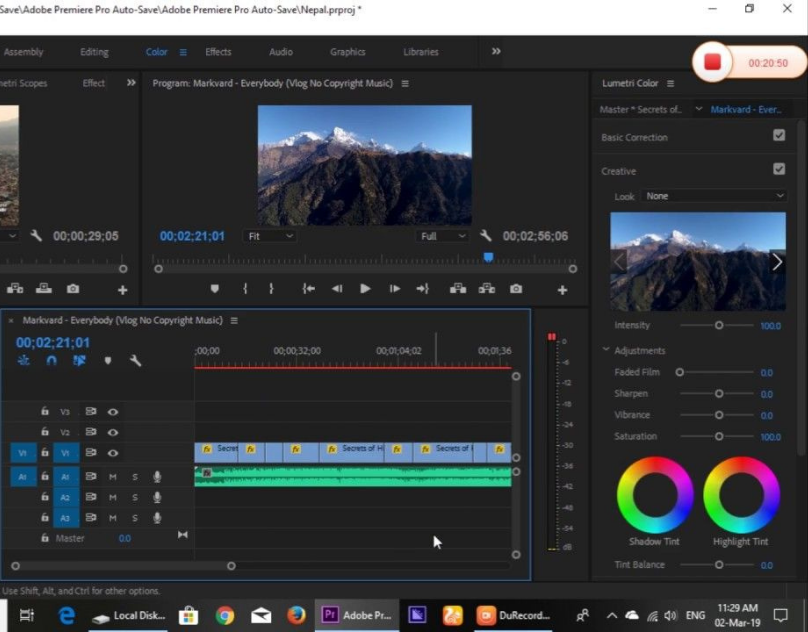808x632 pixels.
Task: Click the Highlight Tint color wheel
Action: click(x=741, y=494)
